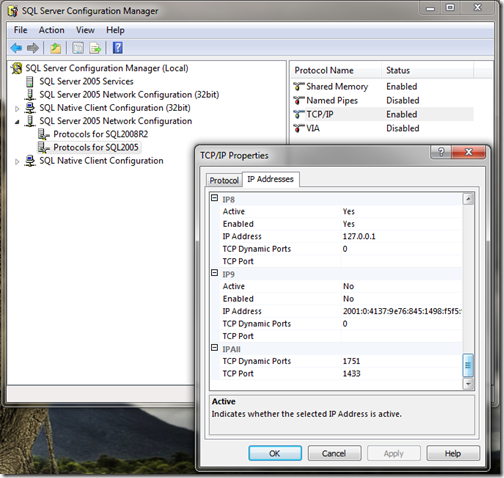504x478 pixels.
Task: Click the Shared Memory protocol icon
Action: click(x=299, y=87)
